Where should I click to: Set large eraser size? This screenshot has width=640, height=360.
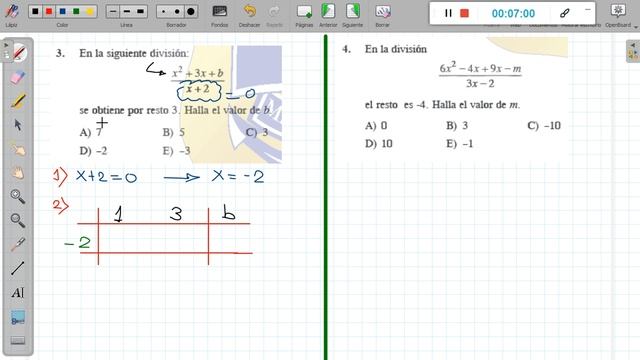pos(191,11)
